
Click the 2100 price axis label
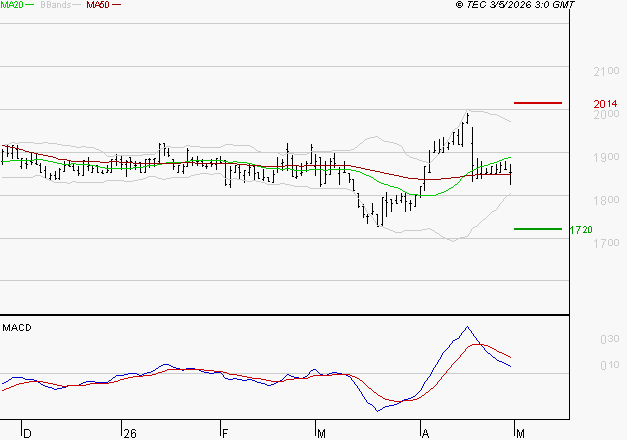click(606, 72)
